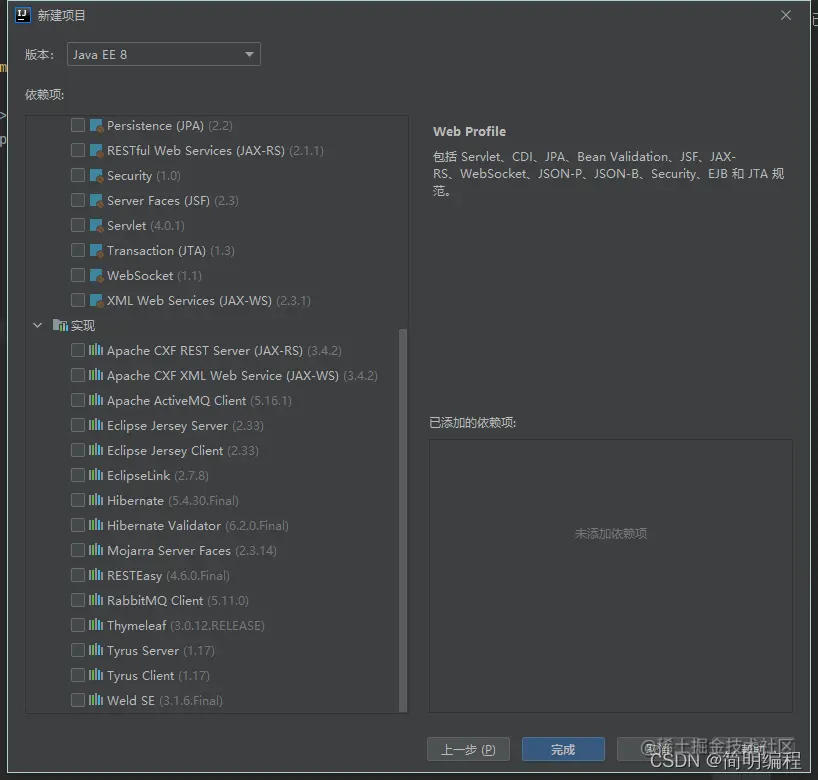
Task: Click the Server Faces (JSF) icon
Action: pos(96,201)
